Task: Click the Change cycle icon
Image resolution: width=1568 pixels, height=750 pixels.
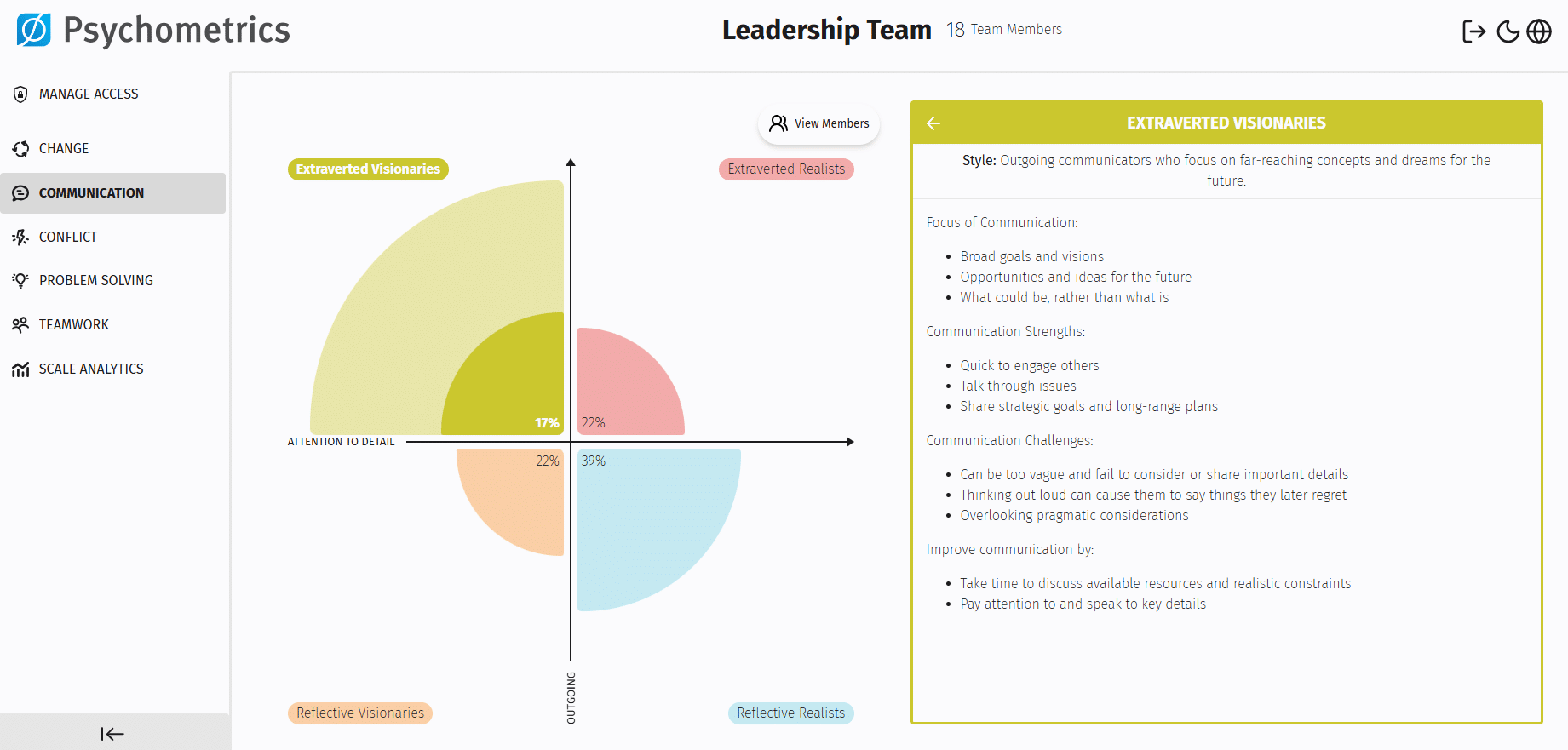Action: [20, 149]
